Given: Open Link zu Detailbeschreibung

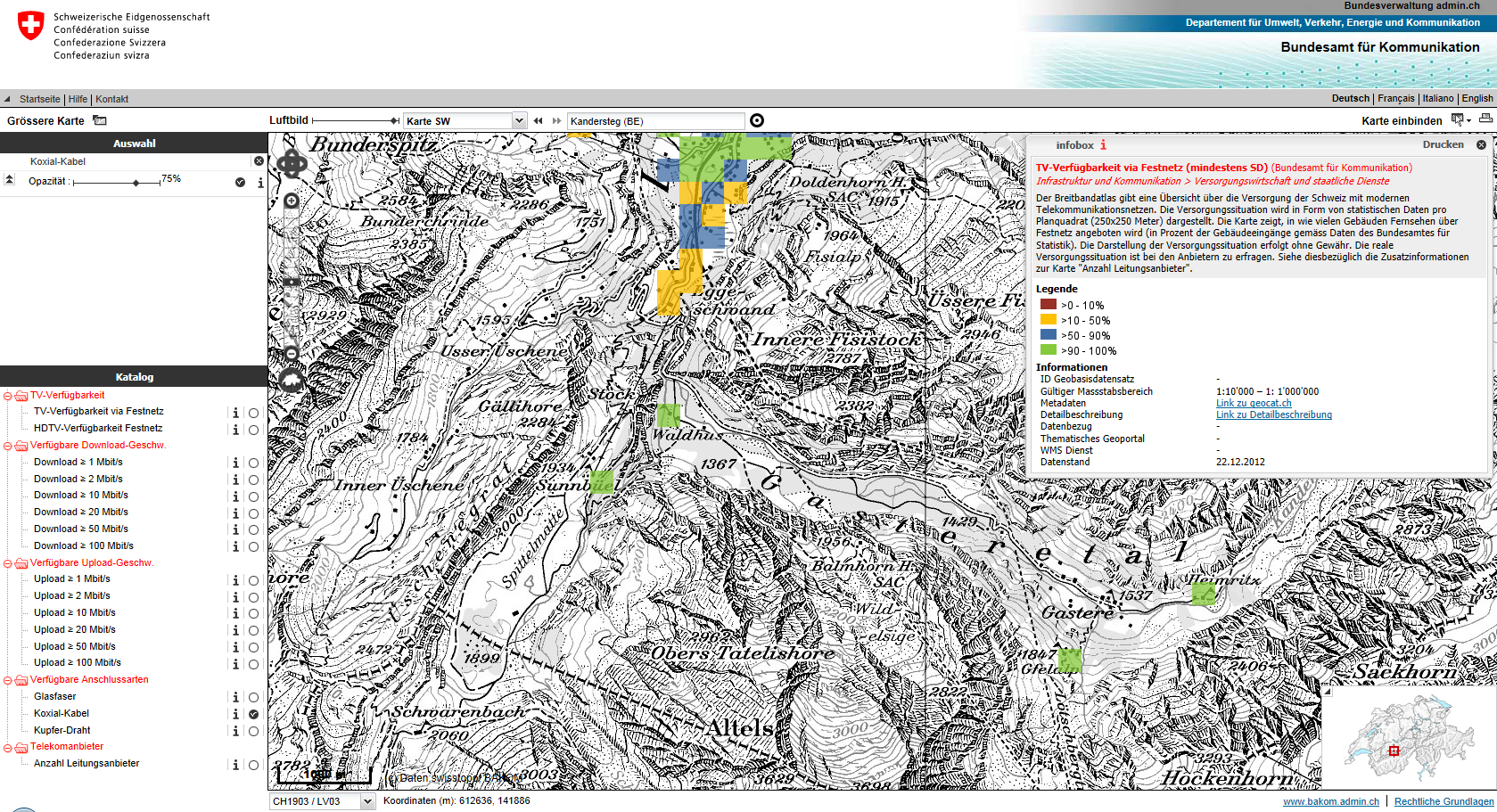Looking at the screenshot, I should point(1274,414).
